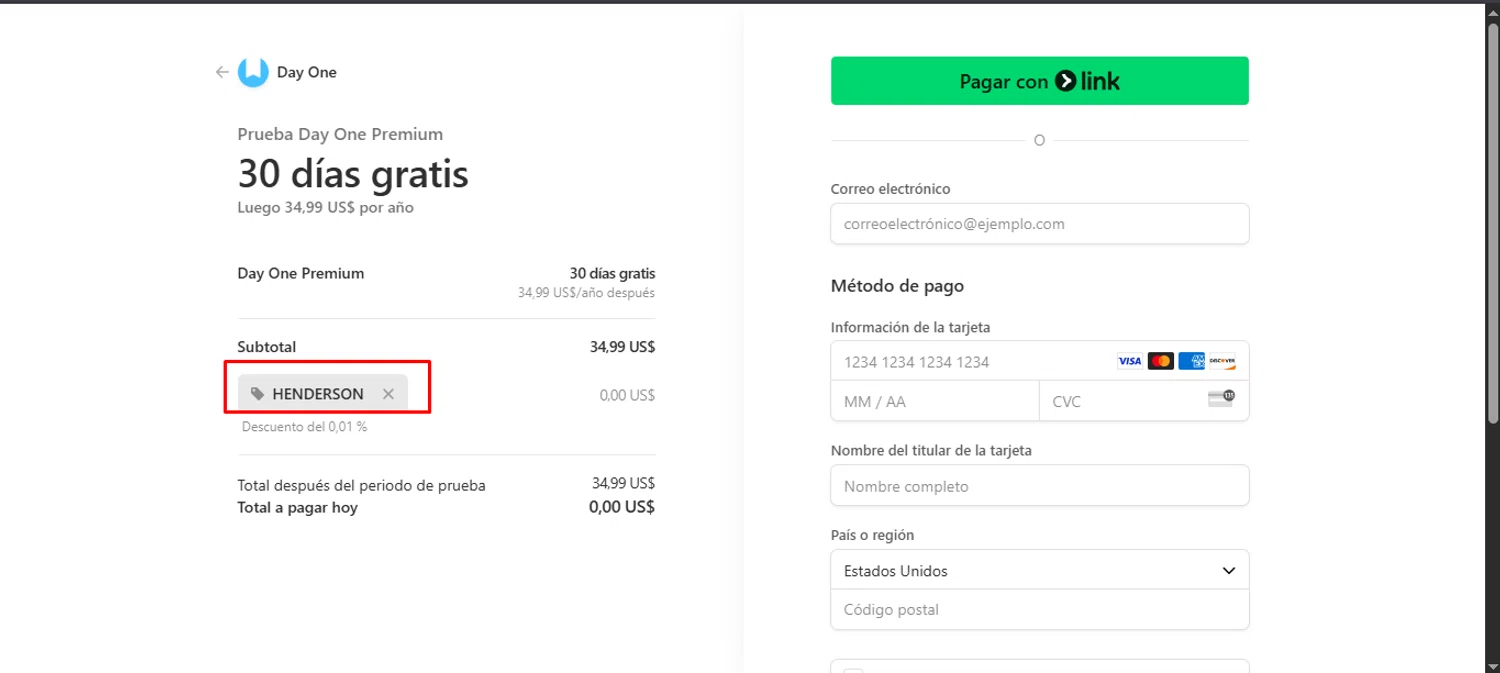Screen dimensions: 1500x673
Task: Click the American Express icon
Action: click(1191, 361)
